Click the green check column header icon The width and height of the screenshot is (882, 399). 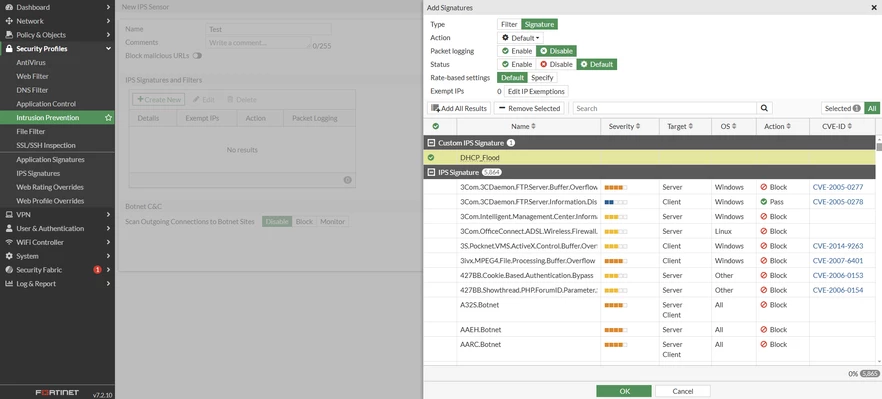pyautogui.click(x=435, y=127)
